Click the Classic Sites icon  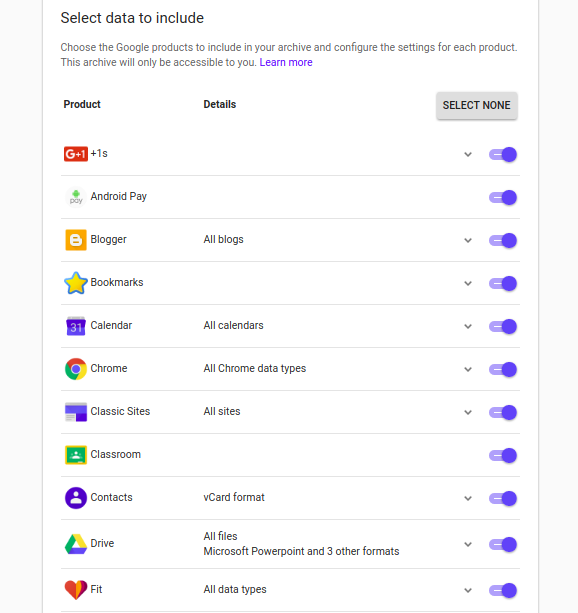76,412
